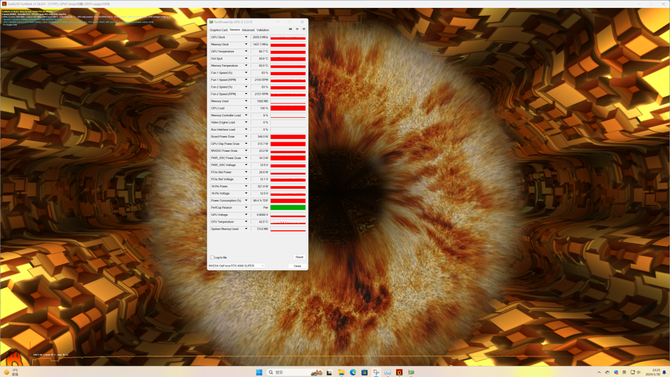Click the GPU-Z screenshot camera icon
Viewport: 670px width, 377px height.
pos(291,29)
